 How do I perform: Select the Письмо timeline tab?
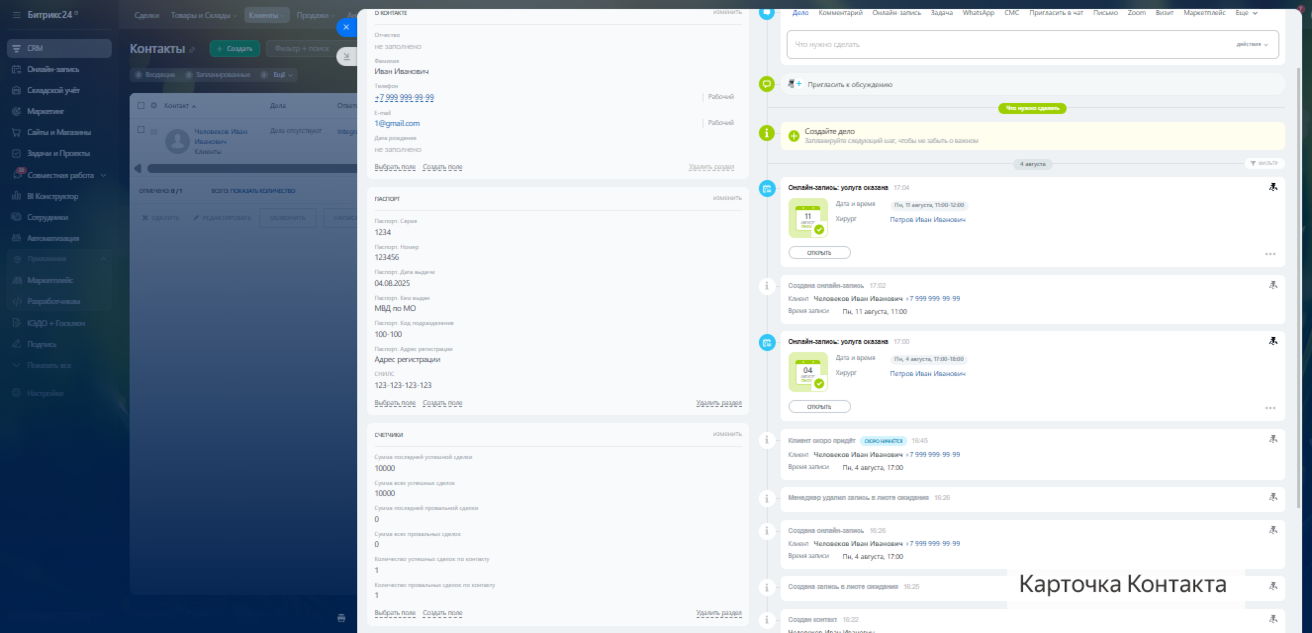click(x=1105, y=13)
